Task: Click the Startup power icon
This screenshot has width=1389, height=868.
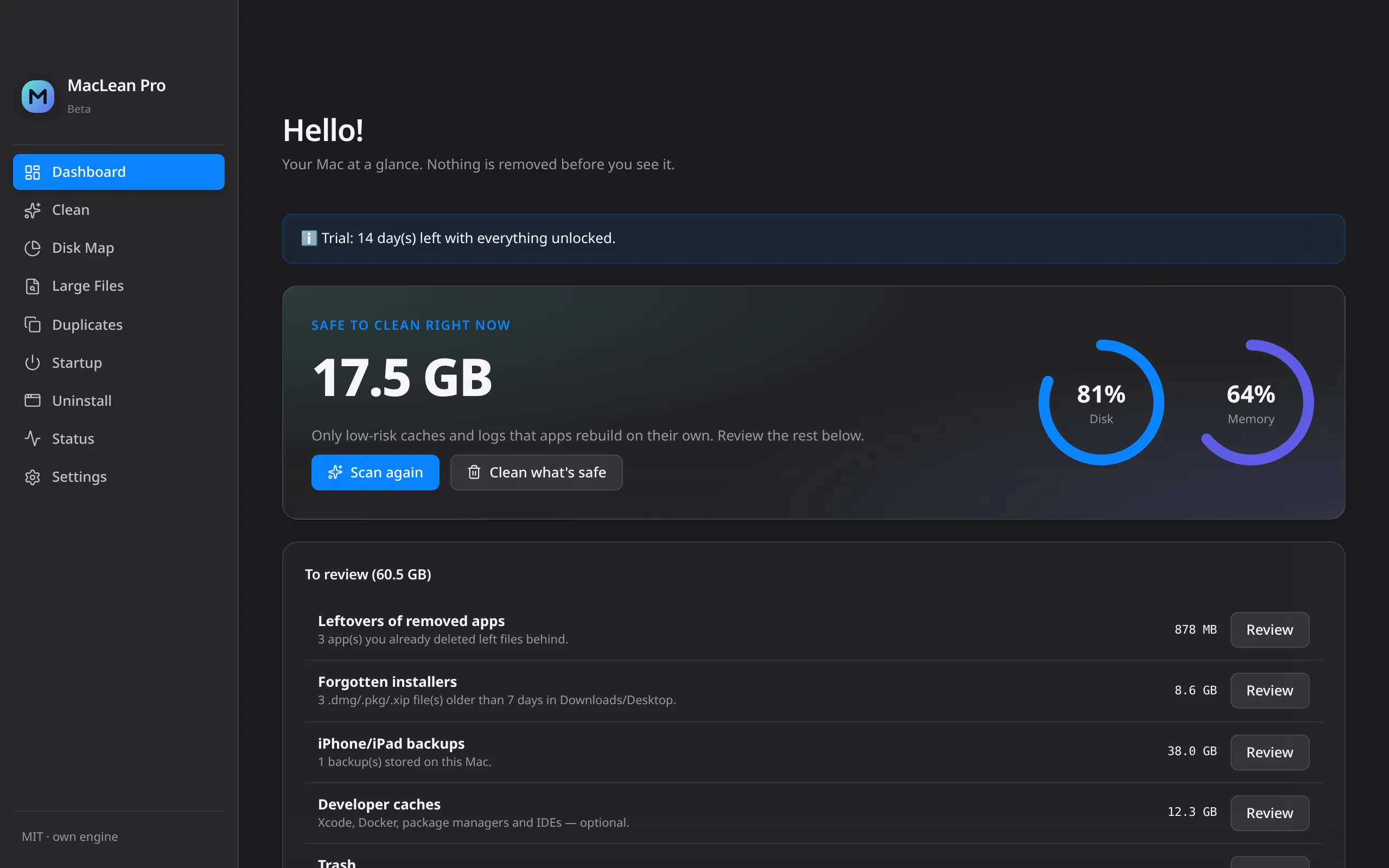Action: coord(33,363)
